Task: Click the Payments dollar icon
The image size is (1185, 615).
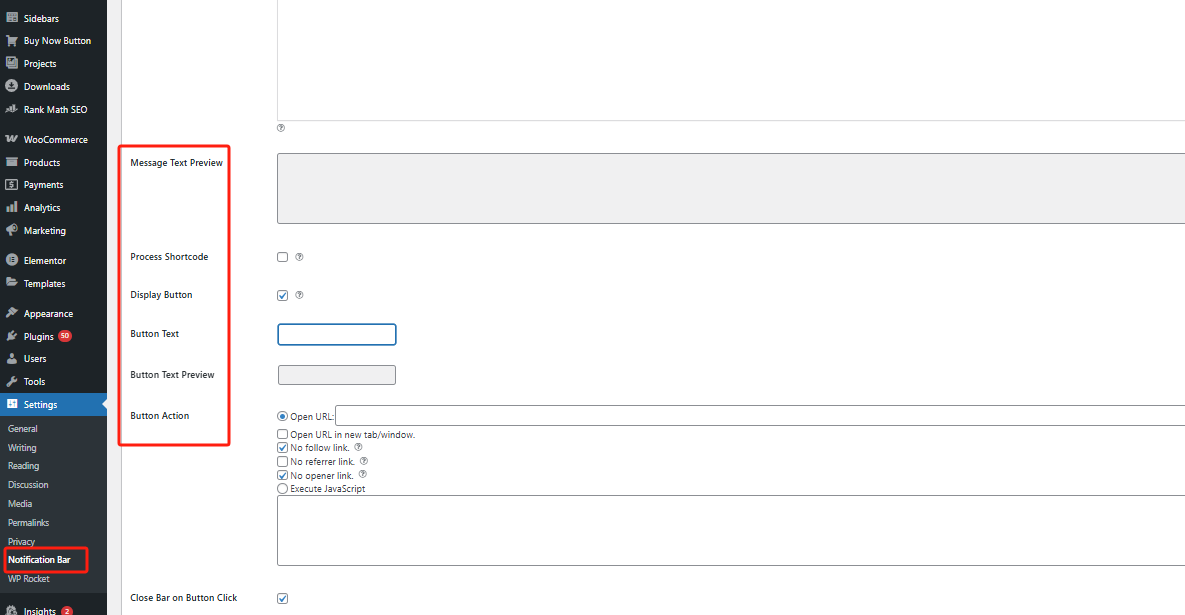Action: pos(12,184)
